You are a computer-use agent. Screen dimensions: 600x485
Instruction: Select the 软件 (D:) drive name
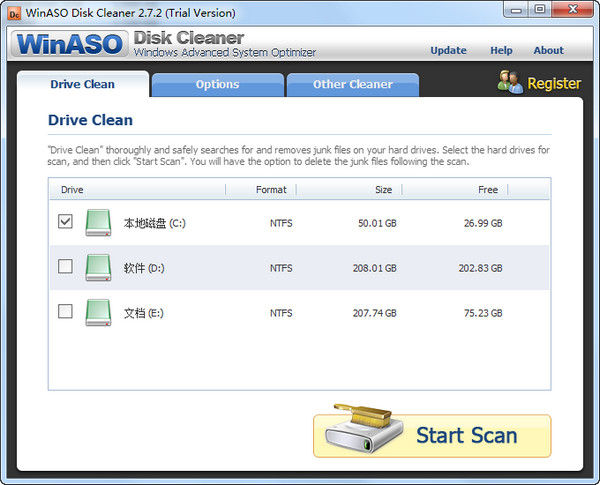pyautogui.click(x=144, y=268)
